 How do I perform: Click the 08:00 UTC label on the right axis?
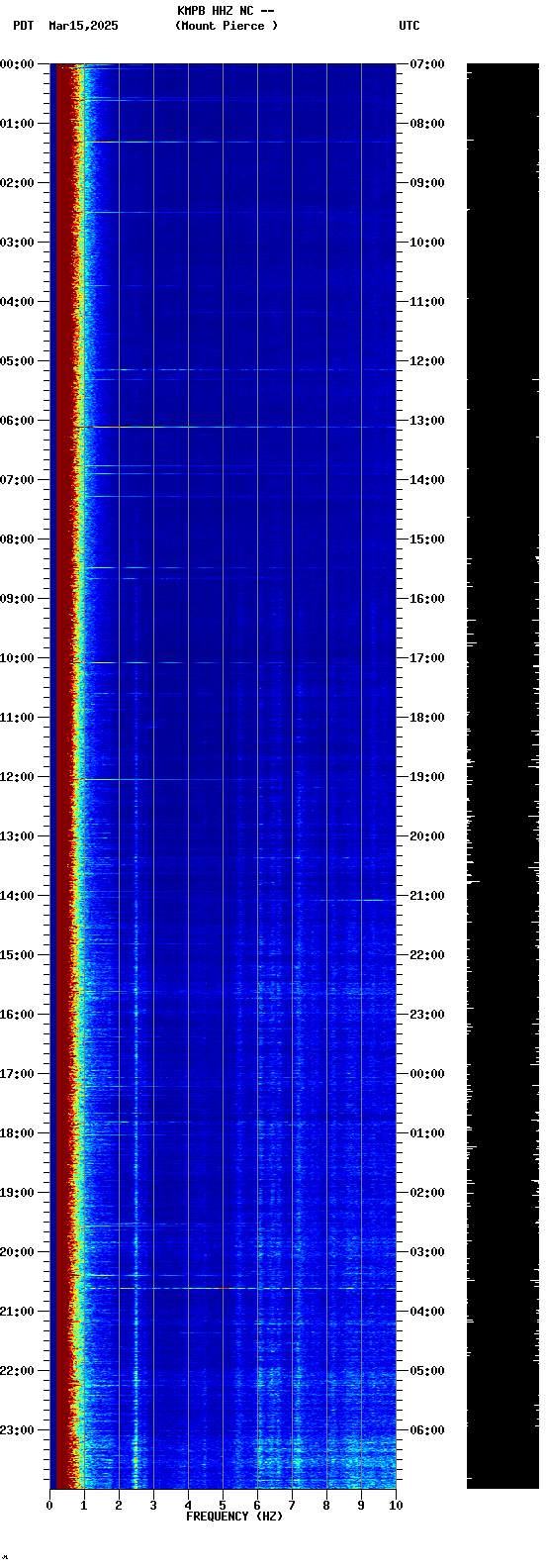[427, 124]
